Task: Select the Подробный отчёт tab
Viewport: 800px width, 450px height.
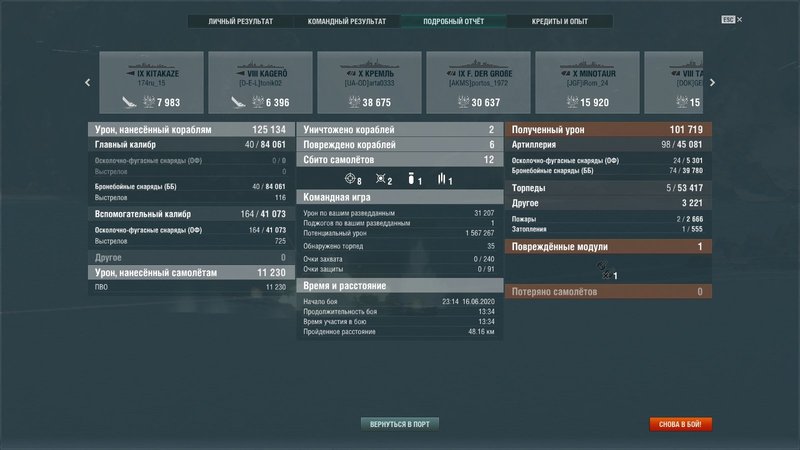Action: click(454, 21)
